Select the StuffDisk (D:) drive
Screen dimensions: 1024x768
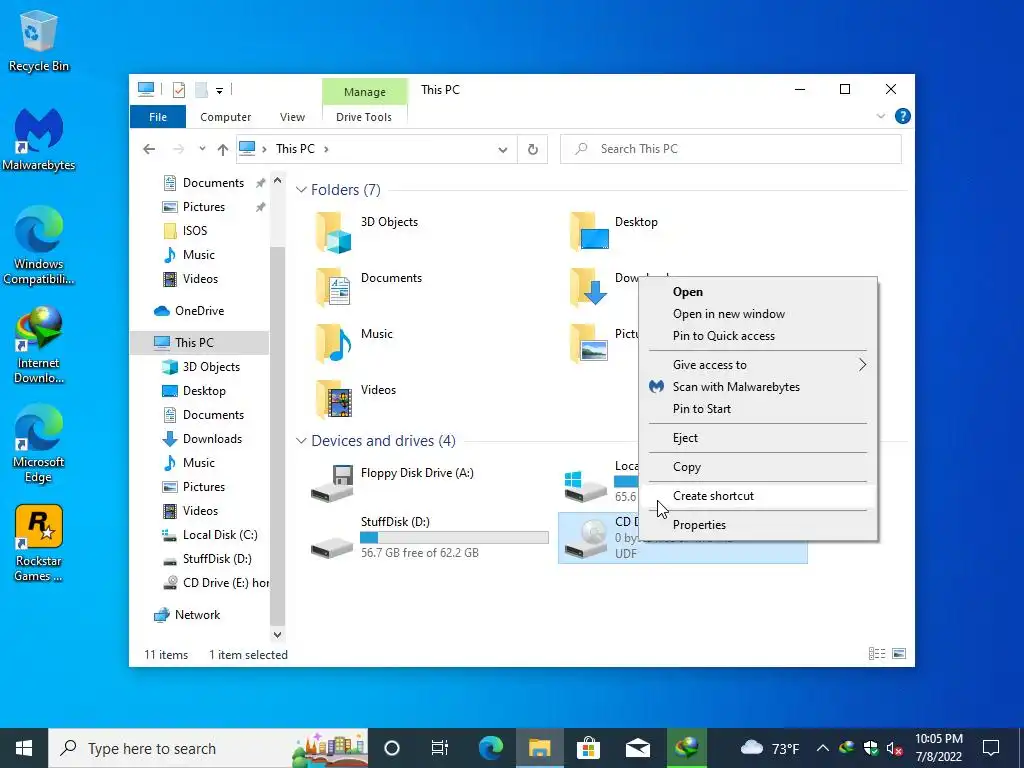[430, 537]
